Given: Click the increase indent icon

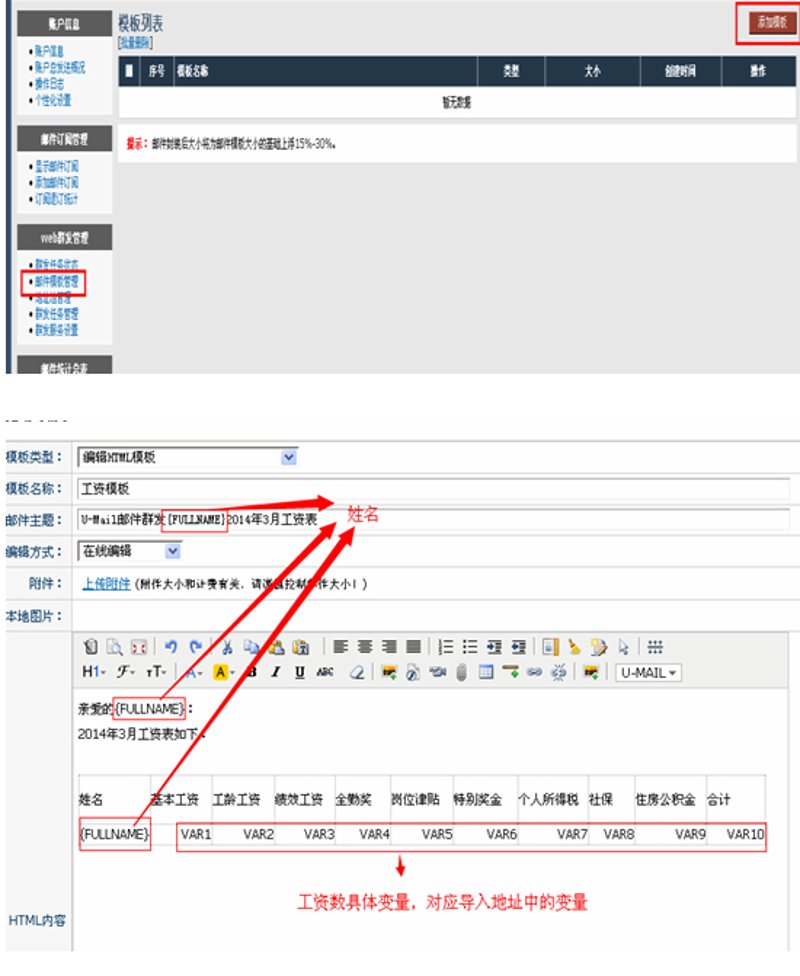Looking at the screenshot, I should 494,647.
